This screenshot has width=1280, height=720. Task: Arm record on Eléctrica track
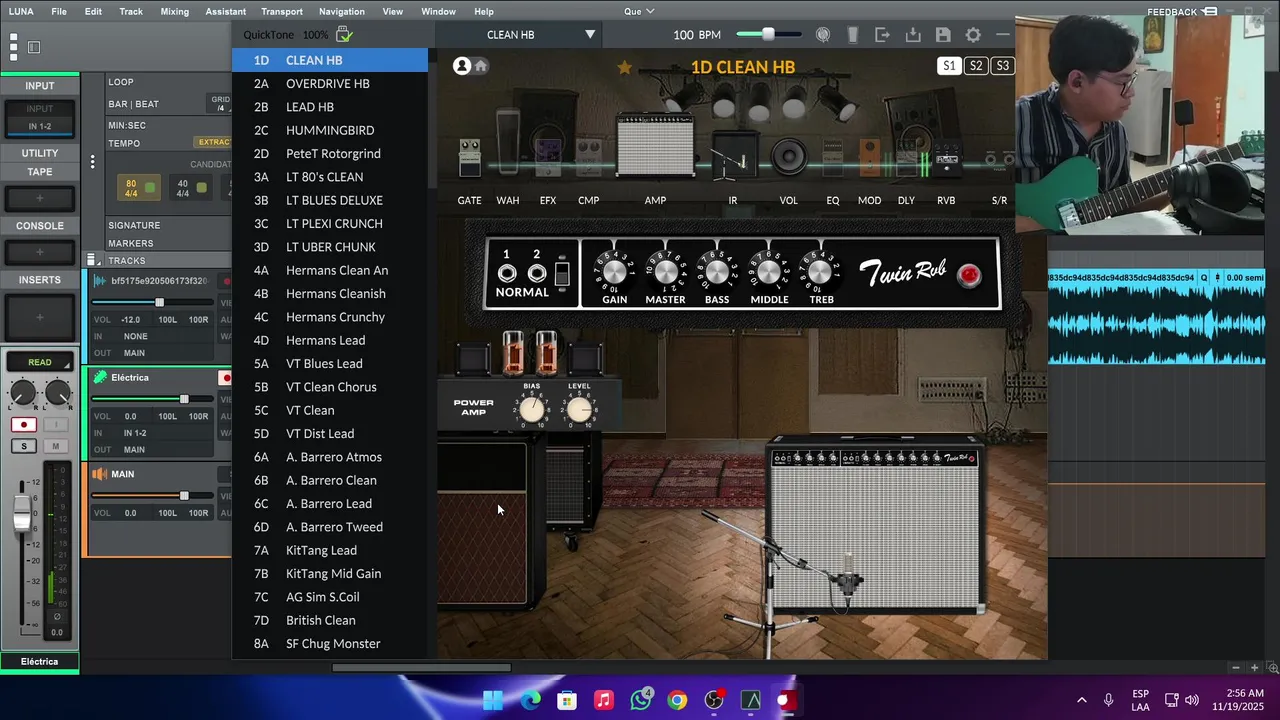[x=225, y=378]
